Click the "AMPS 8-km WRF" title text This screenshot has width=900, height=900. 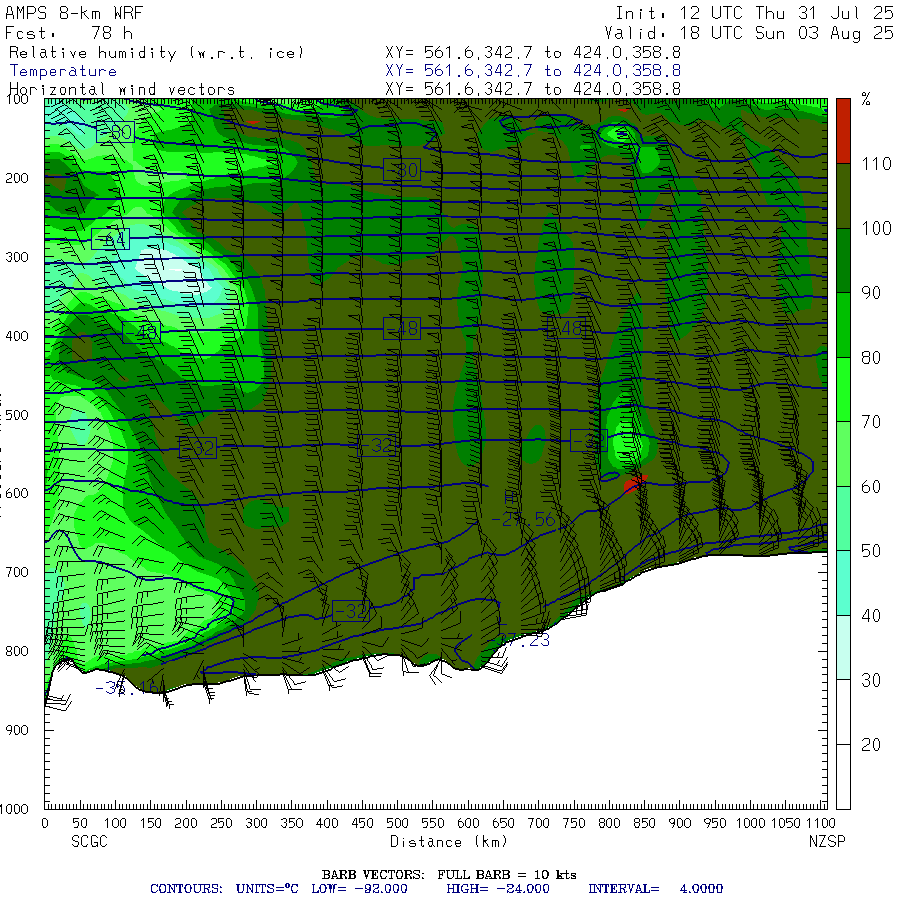tap(74, 13)
